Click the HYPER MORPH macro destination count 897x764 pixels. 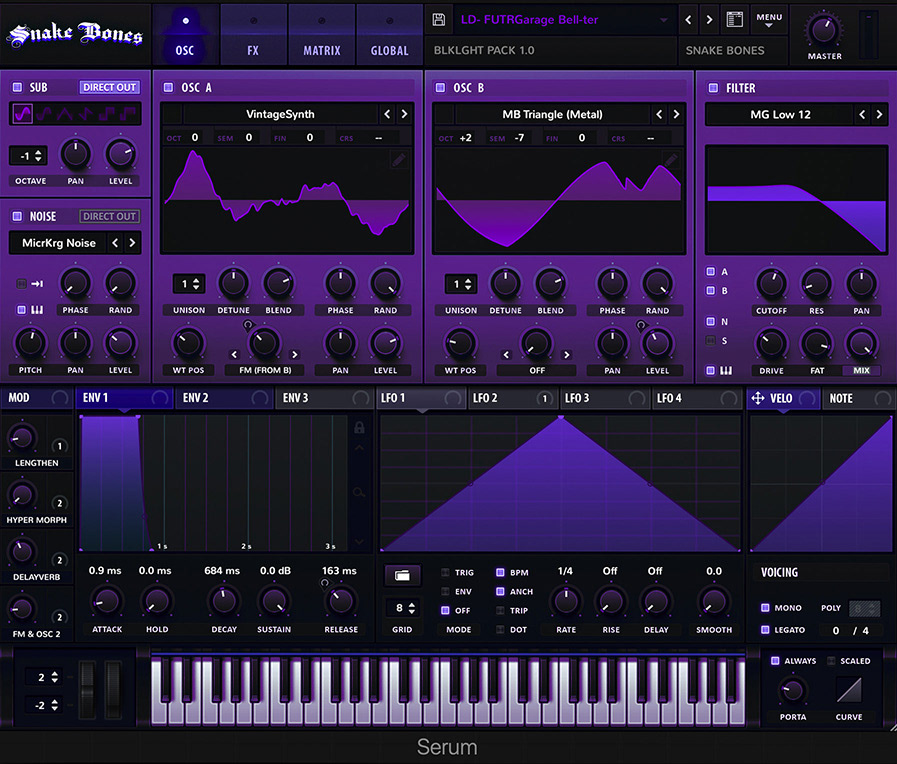tap(59, 503)
